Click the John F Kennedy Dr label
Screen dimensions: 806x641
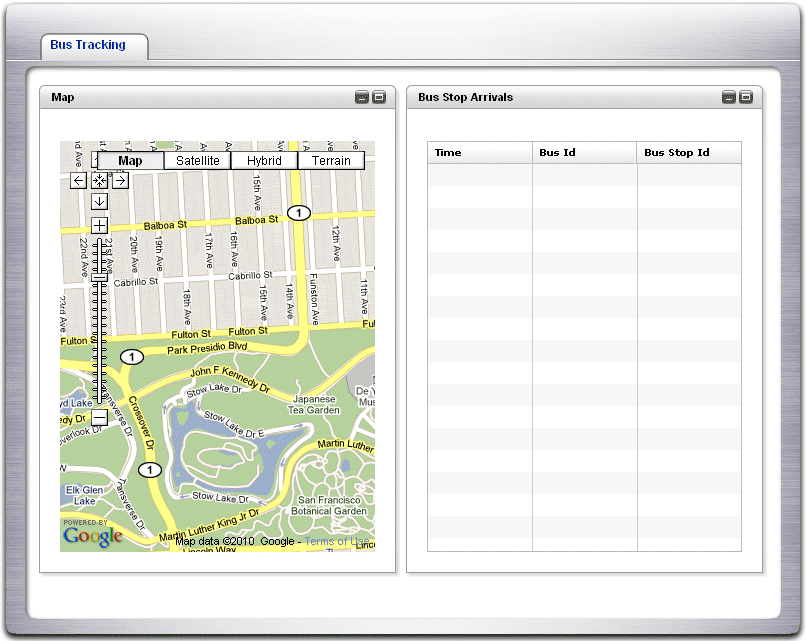pyautogui.click(x=230, y=379)
